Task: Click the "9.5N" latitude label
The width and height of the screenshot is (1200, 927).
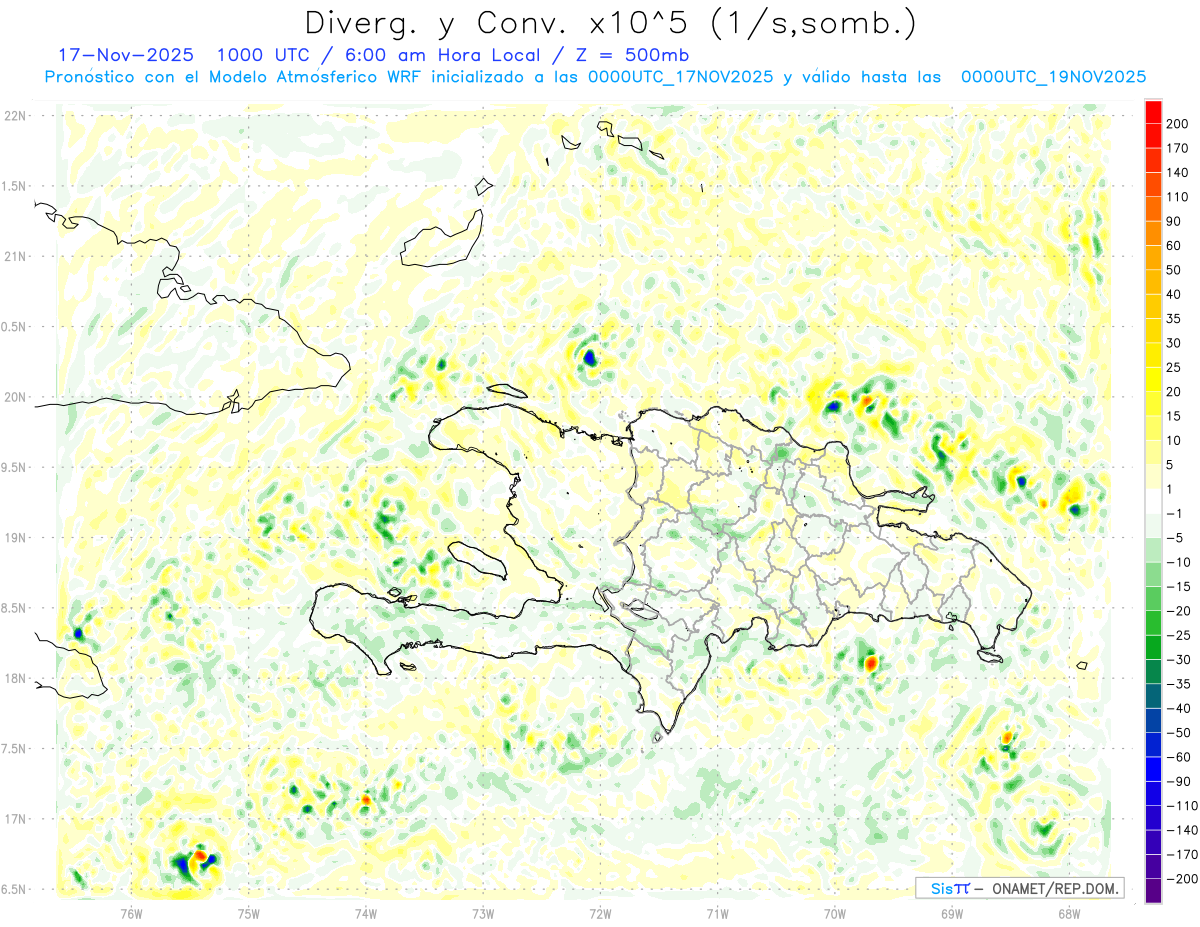Action: [x=15, y=467]
